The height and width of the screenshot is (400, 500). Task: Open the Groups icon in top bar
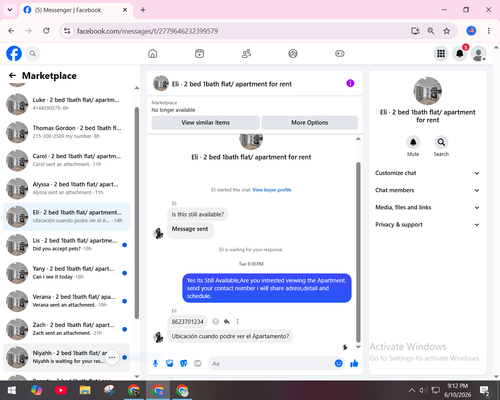point(293,53)
